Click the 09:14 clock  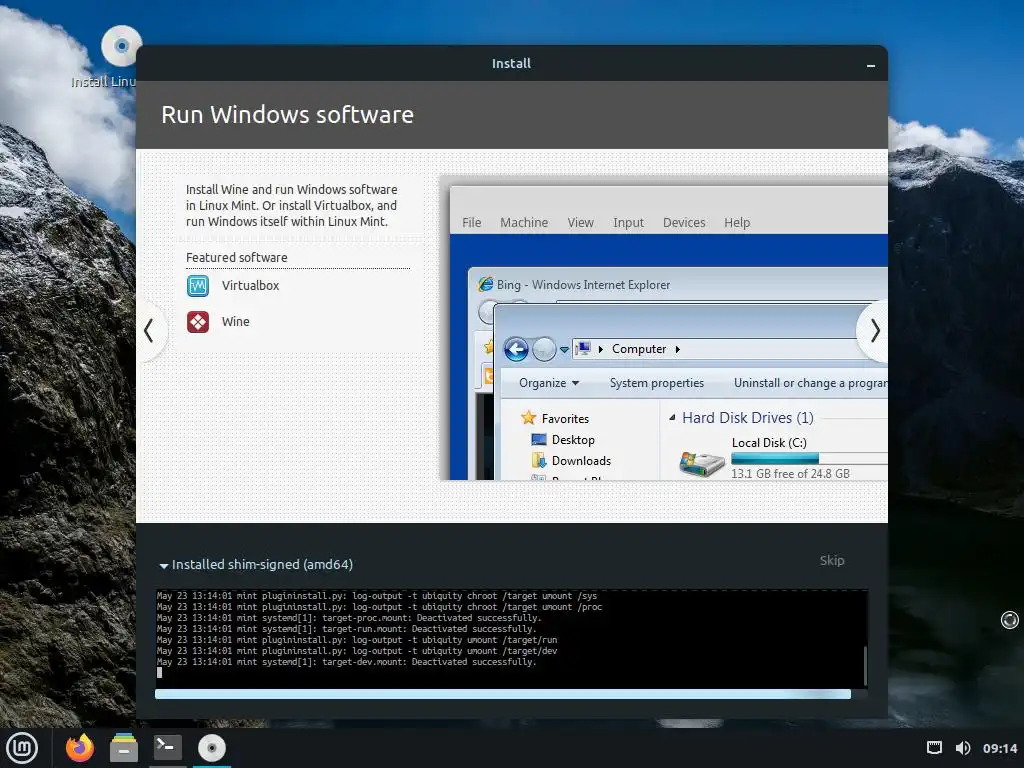[x=1000, y=748]
